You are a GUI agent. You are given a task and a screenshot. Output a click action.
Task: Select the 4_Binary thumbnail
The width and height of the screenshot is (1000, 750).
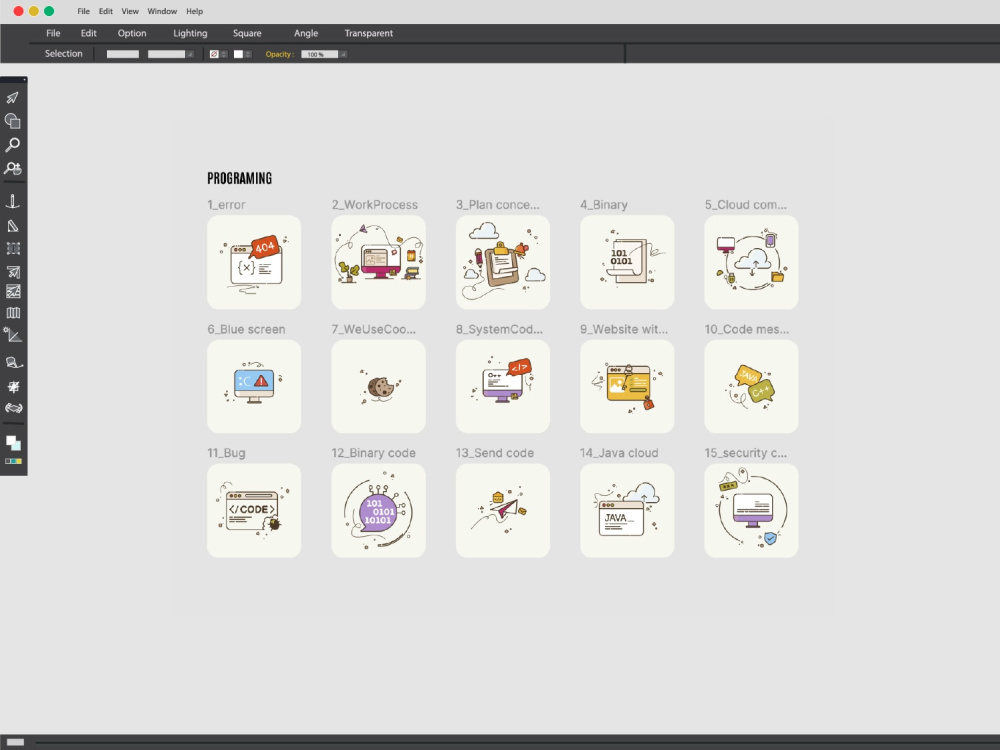tap(627, 262)
